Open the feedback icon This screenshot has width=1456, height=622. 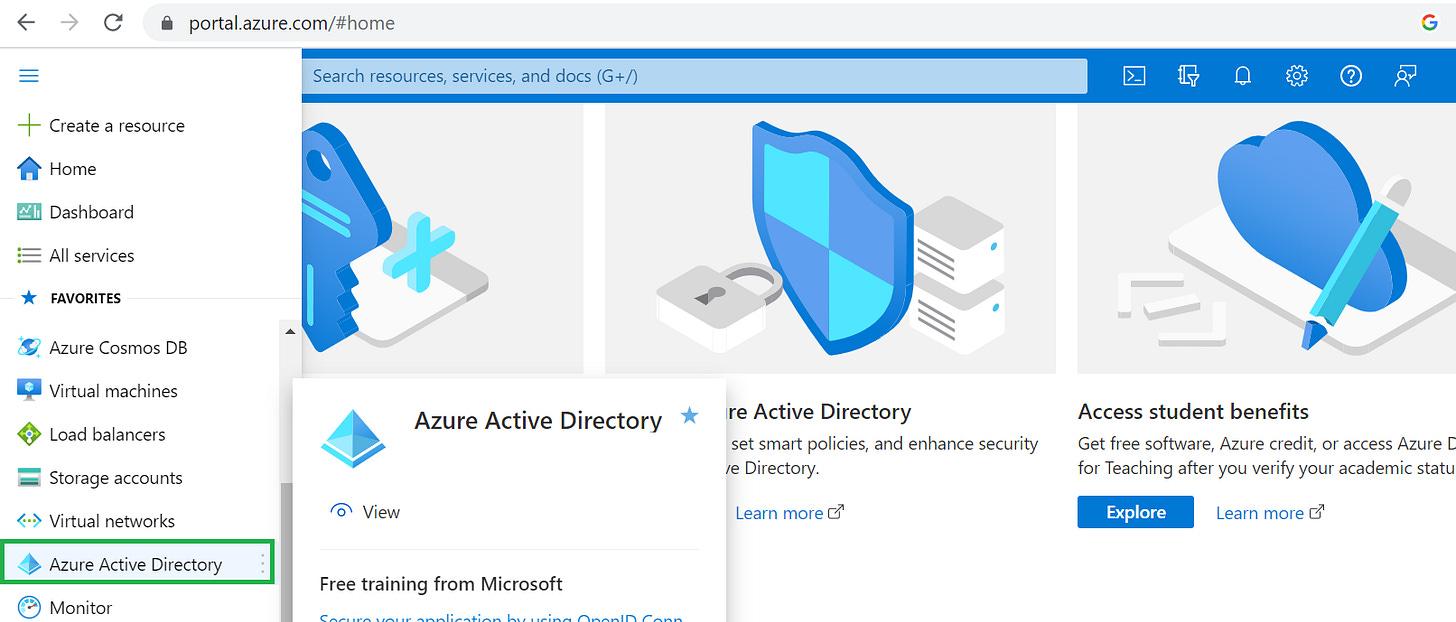point(1406,76)
